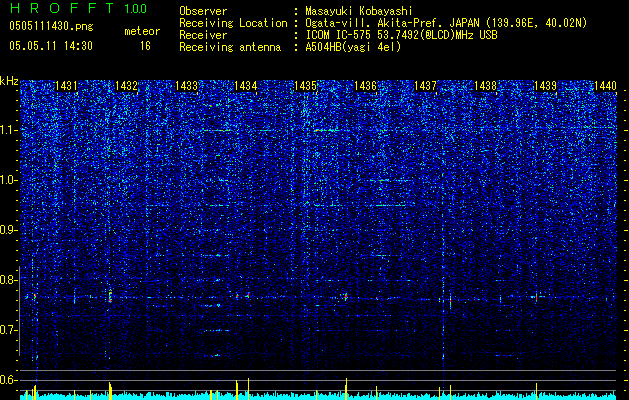Select the version number 1.0.0
Screen dimensions: 629x400
[135, 9]
